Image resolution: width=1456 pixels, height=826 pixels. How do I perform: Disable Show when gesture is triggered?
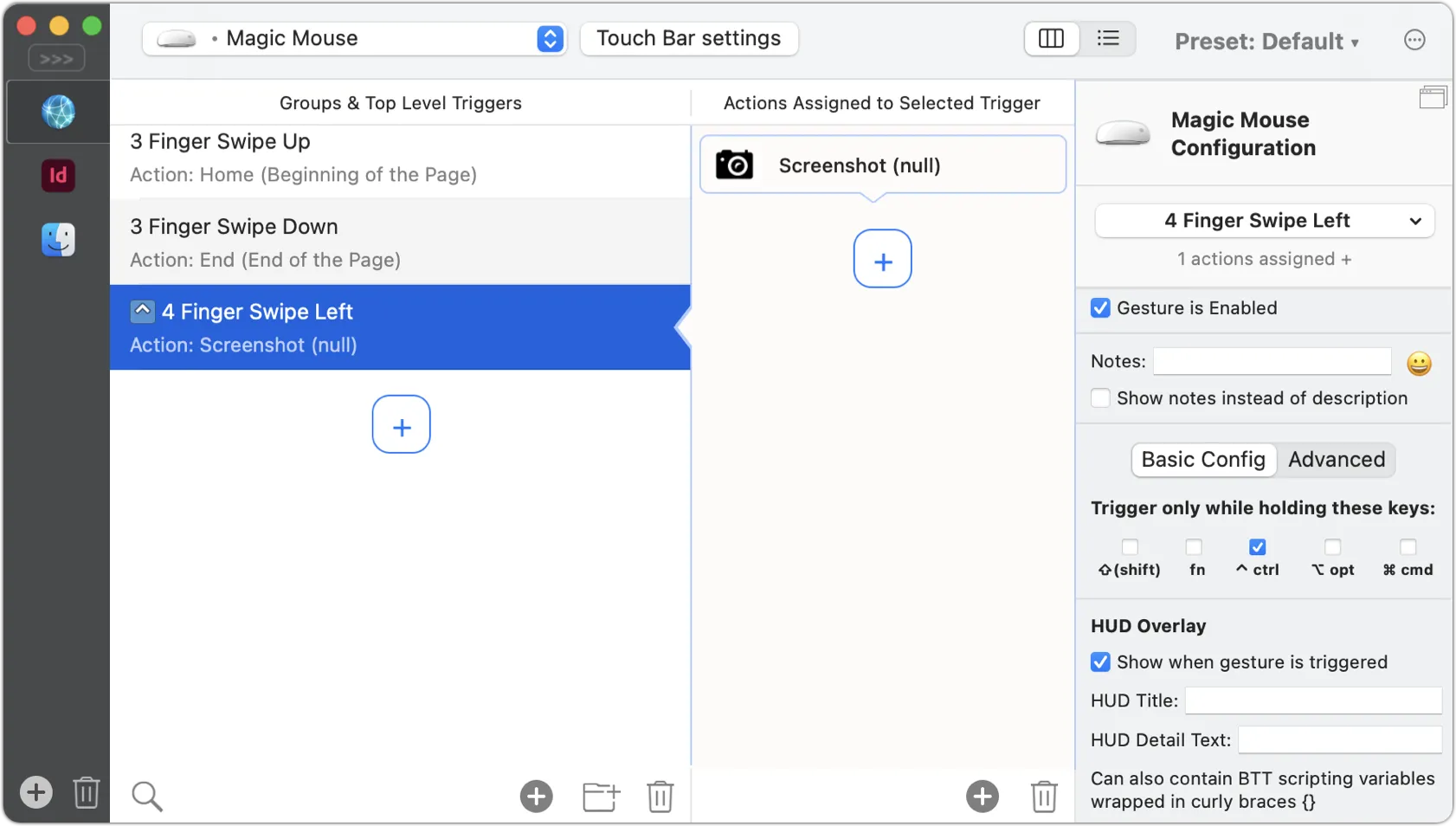point(1100,662)
